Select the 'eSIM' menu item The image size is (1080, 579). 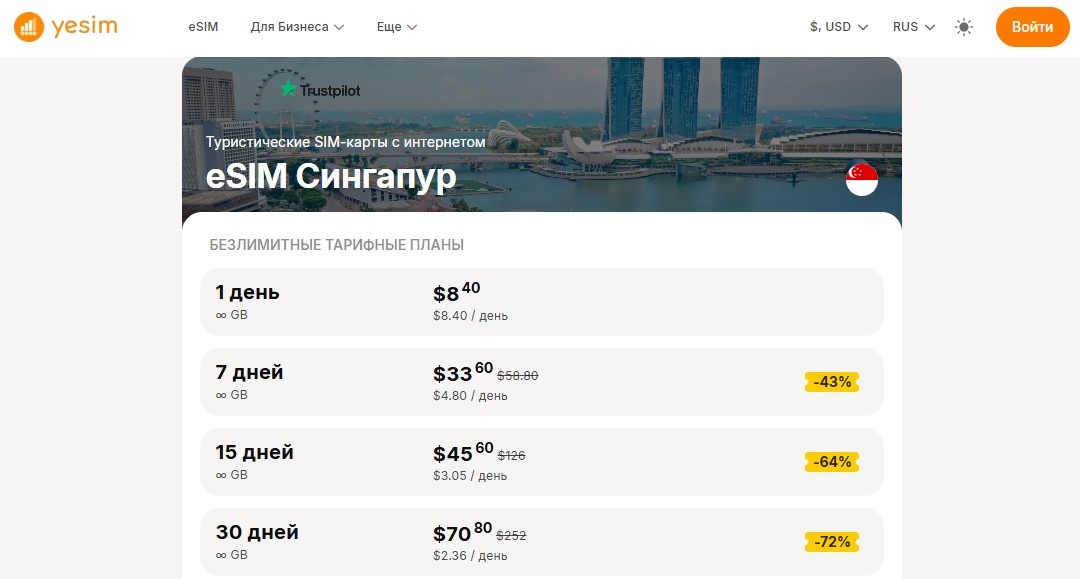[202, 27]
